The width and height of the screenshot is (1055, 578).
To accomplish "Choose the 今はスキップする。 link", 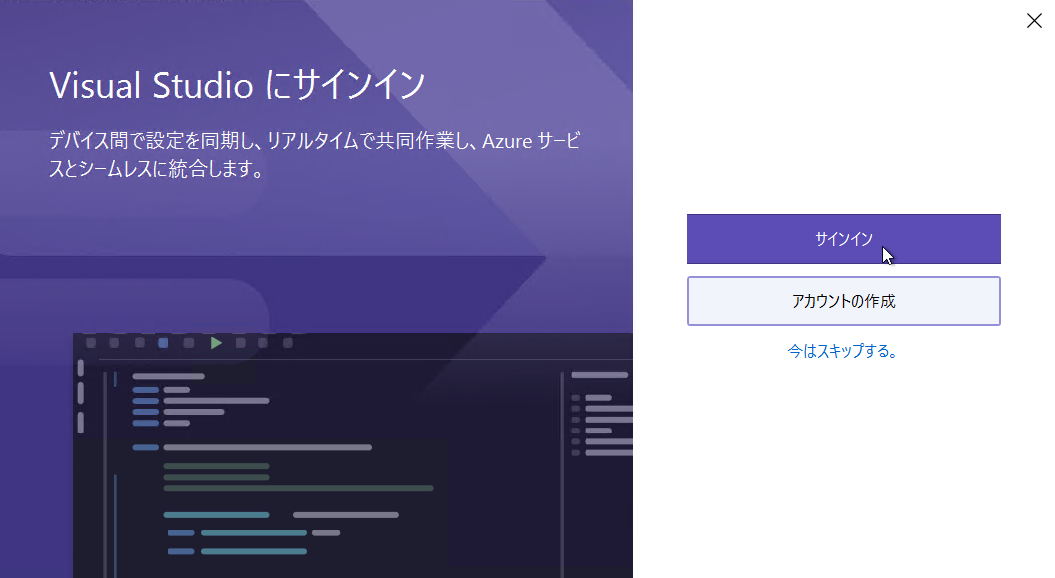I will tap(842, 351).
